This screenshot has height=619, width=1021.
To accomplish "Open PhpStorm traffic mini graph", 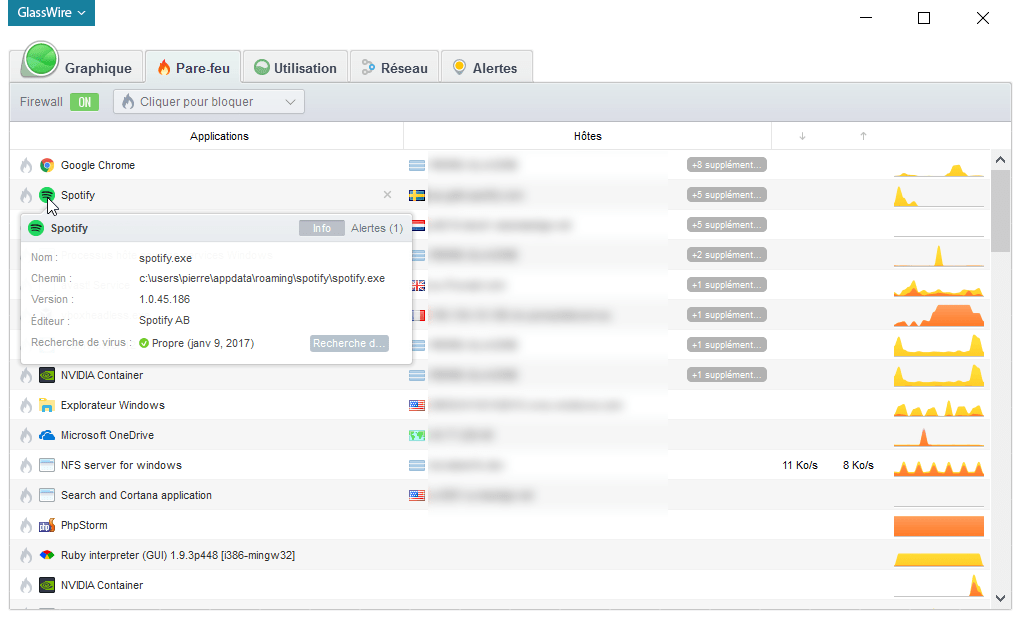I will coord(938,526).
